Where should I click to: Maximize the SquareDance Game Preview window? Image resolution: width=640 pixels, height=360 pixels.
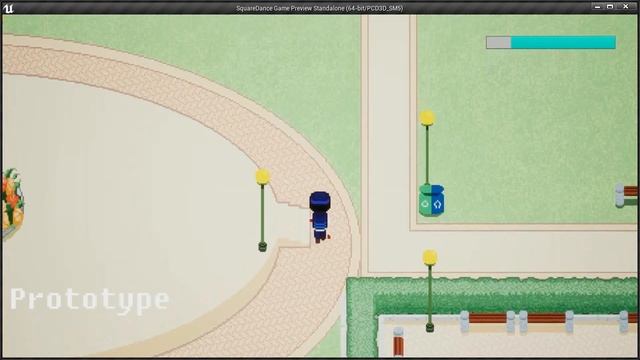tap(610, 7)
